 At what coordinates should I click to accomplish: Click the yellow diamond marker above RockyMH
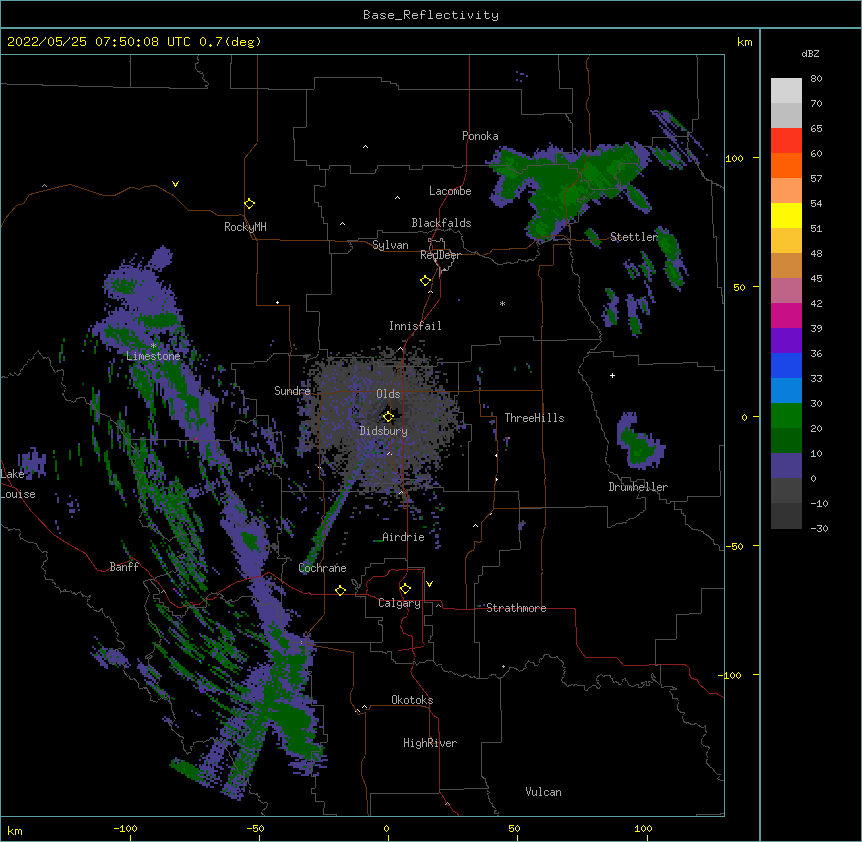250,204
